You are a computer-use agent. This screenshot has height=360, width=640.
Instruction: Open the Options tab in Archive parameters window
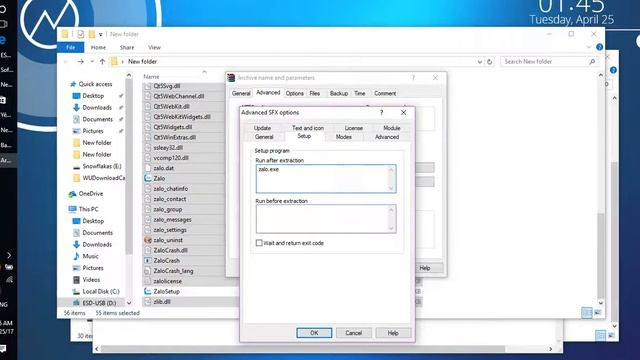(294, 93)
